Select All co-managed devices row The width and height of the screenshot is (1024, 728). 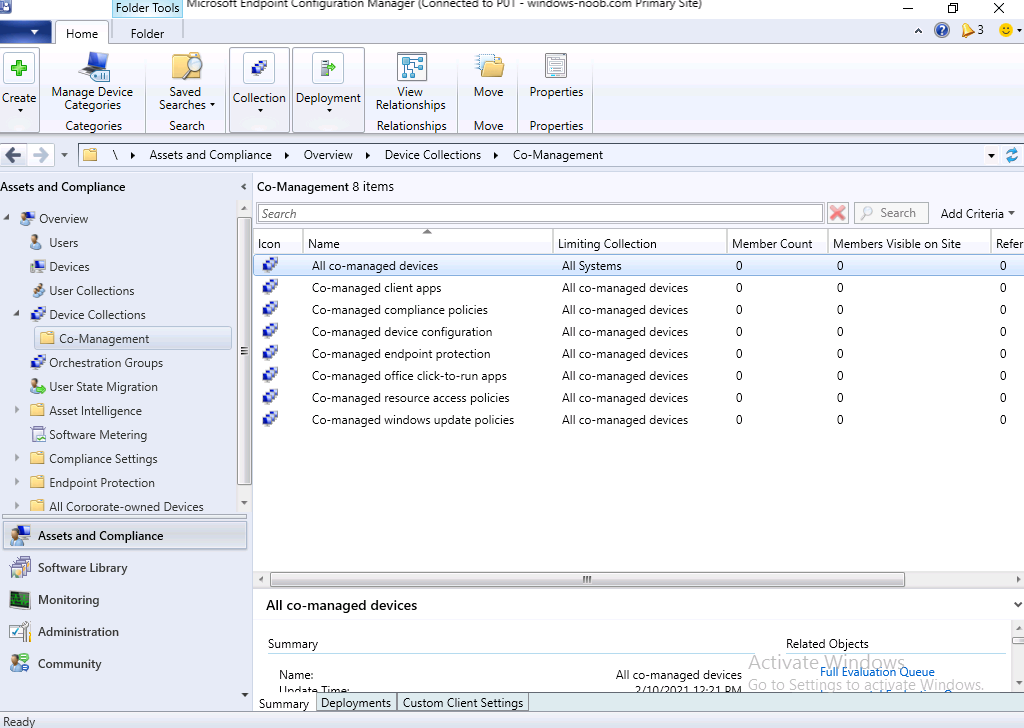(637, 266)
